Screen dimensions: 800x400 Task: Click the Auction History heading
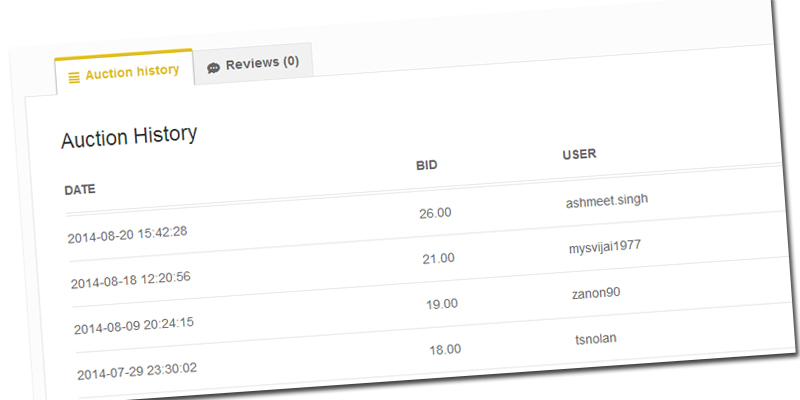[x=129, y=137]
